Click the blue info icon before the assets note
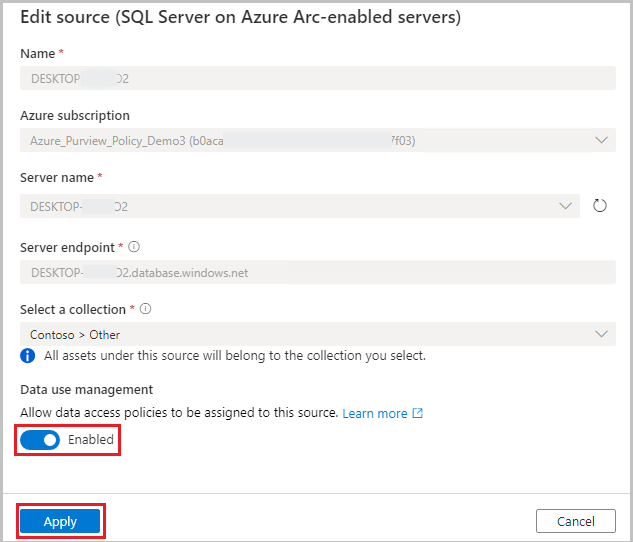 point(28,355)
